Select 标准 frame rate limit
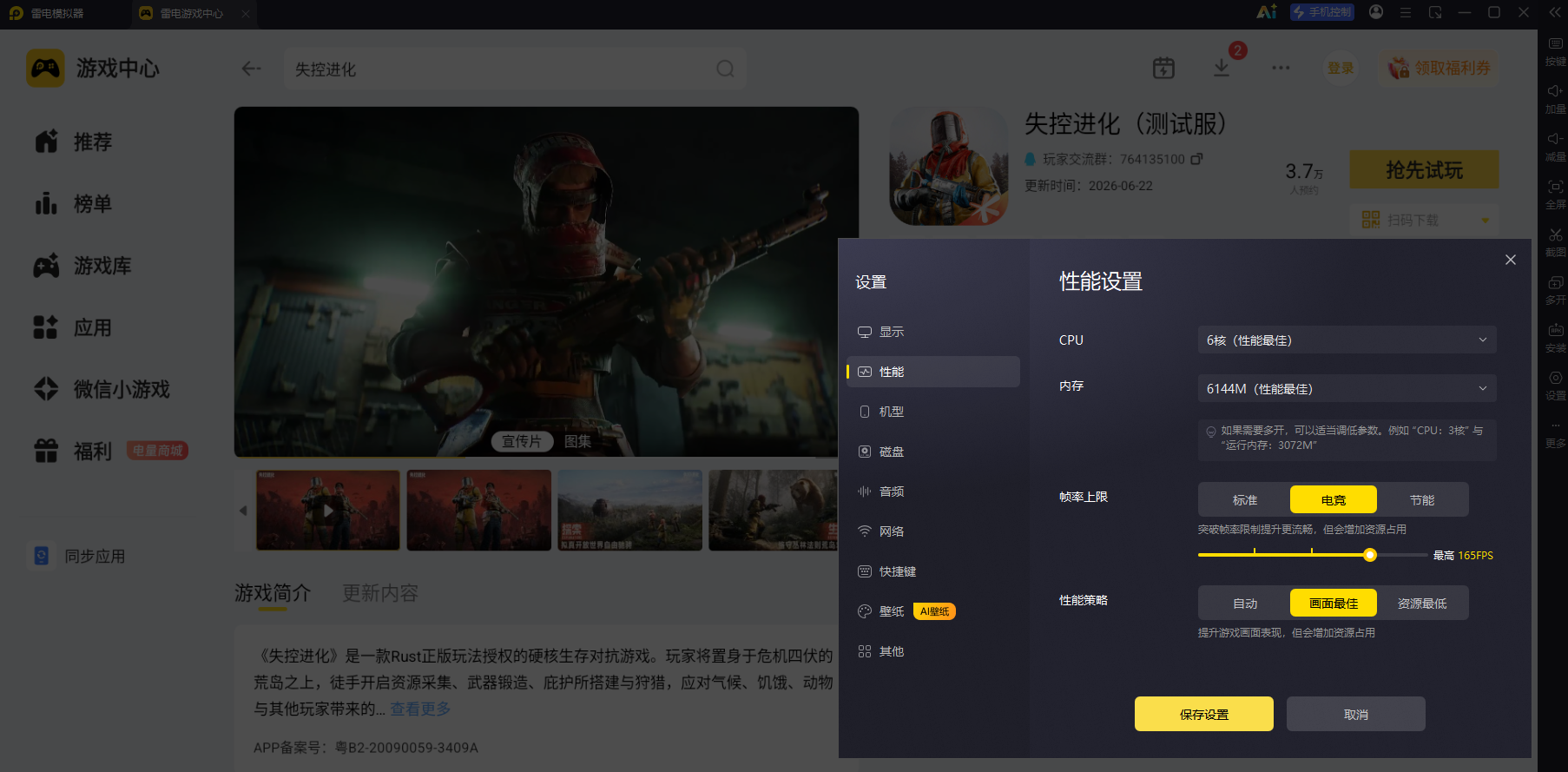 [1245, 499]
